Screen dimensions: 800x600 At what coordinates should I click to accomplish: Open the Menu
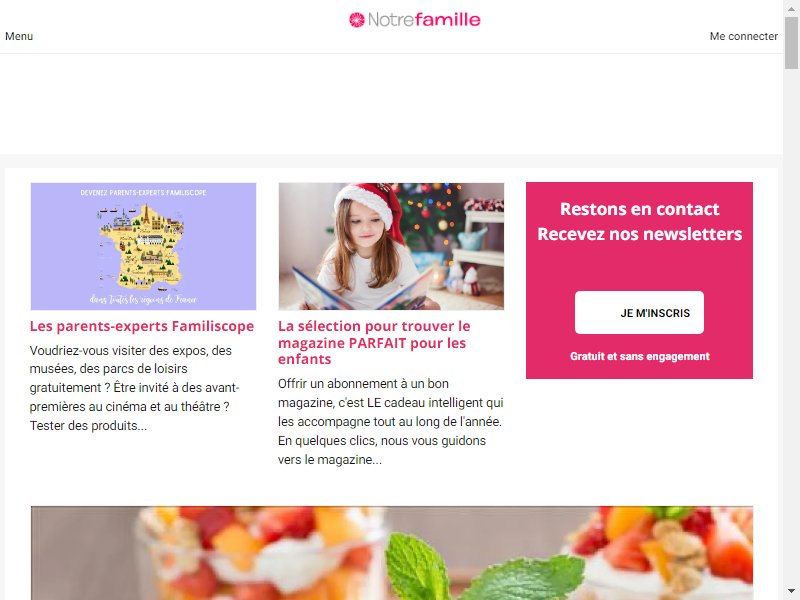point(19,36)
